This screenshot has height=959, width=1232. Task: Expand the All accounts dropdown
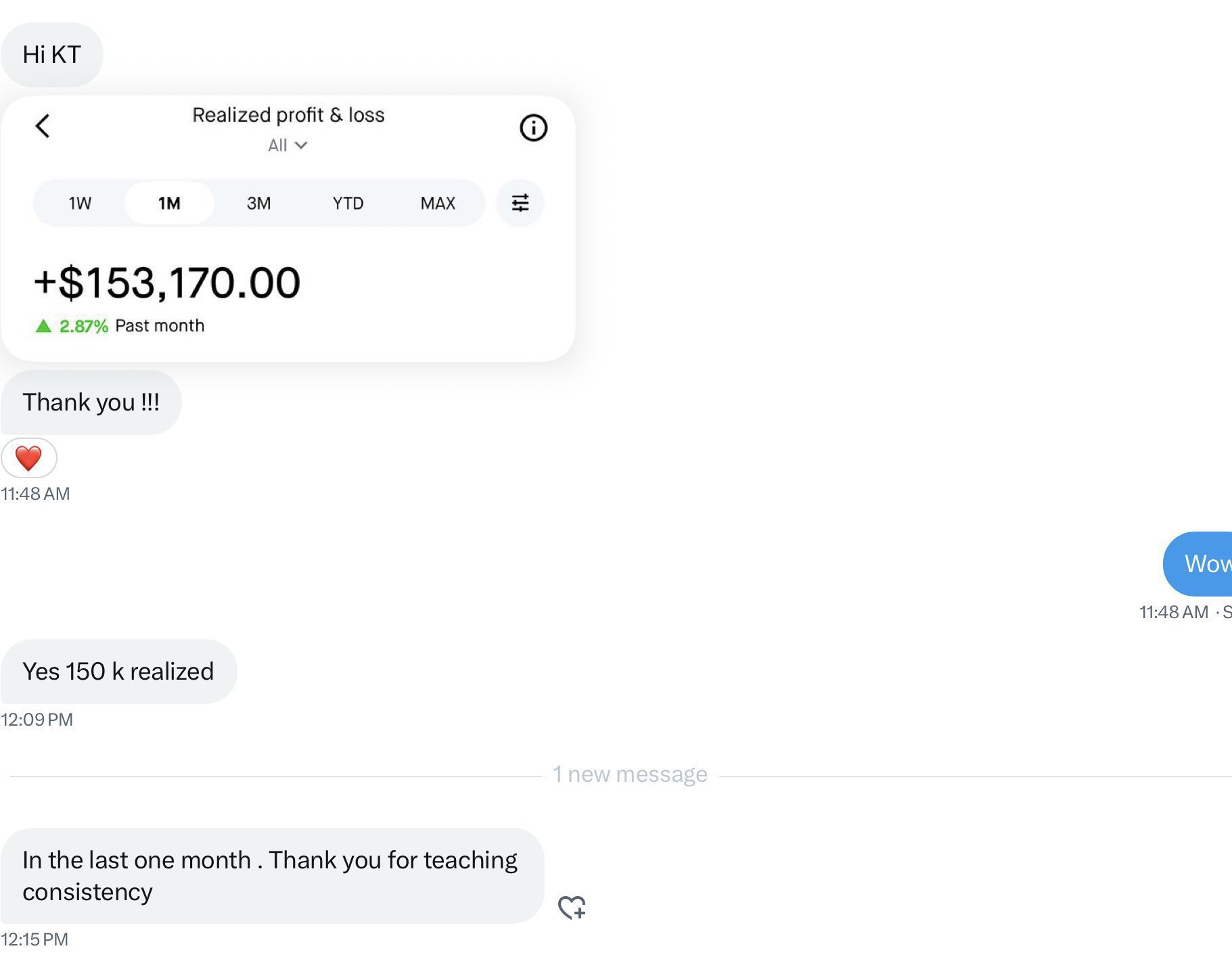(x=288, y=145)
